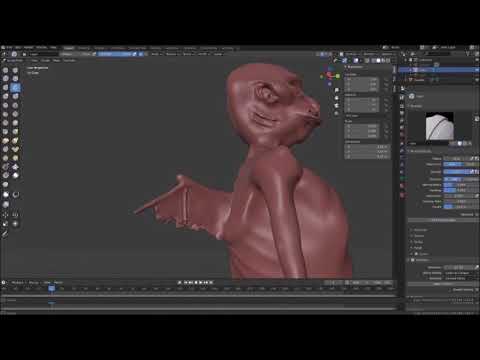Click the Location X field in Transform panel
The height and width of the screenshot is (360, 480).
click(362, 80)
